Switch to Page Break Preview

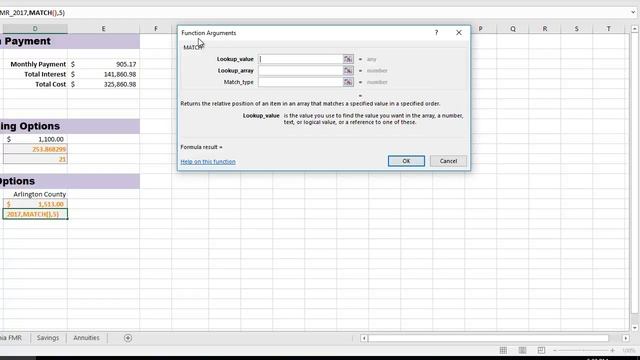click(x=541, y=350)
